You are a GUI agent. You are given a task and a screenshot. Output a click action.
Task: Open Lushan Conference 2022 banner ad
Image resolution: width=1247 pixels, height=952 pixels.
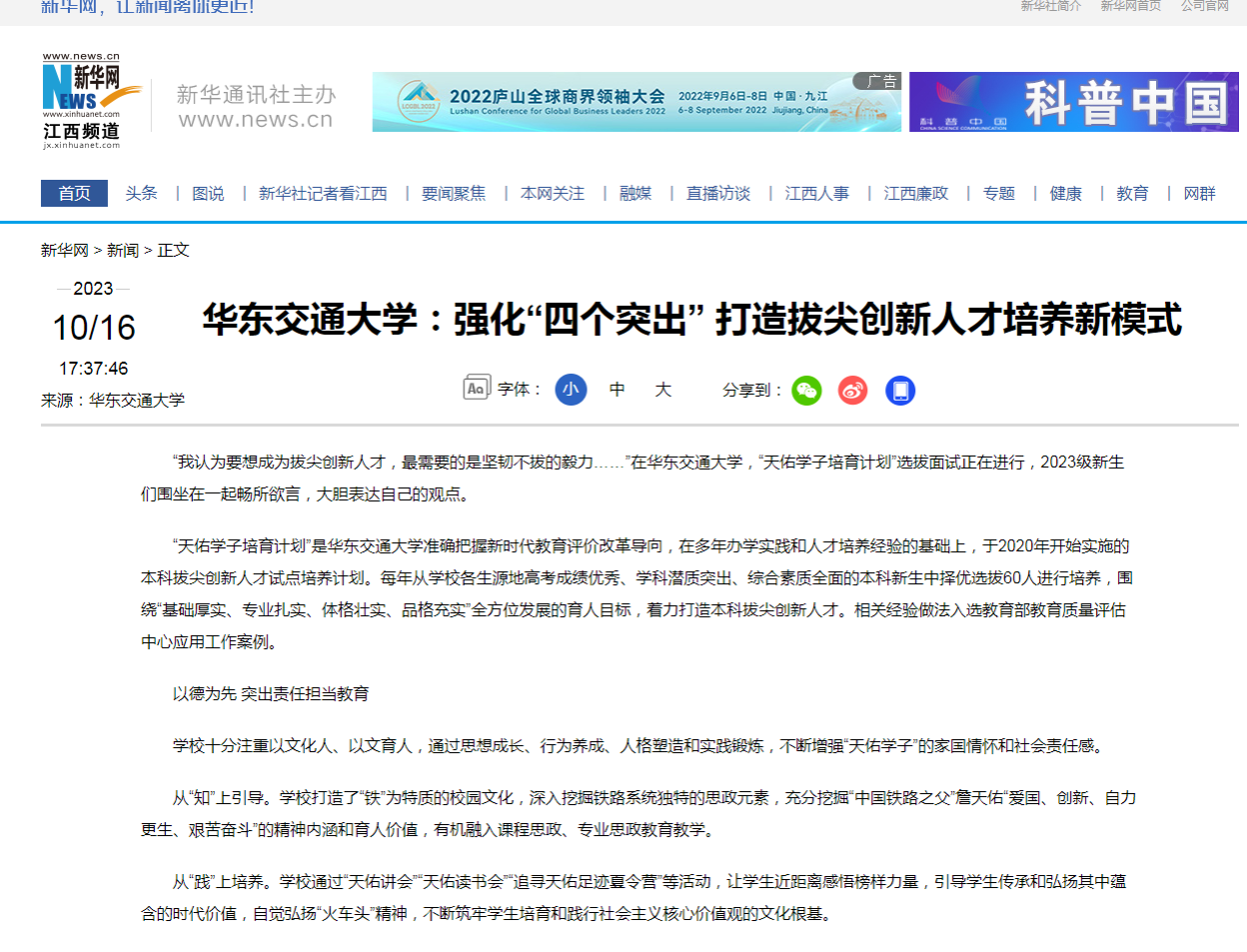(636, 102)
